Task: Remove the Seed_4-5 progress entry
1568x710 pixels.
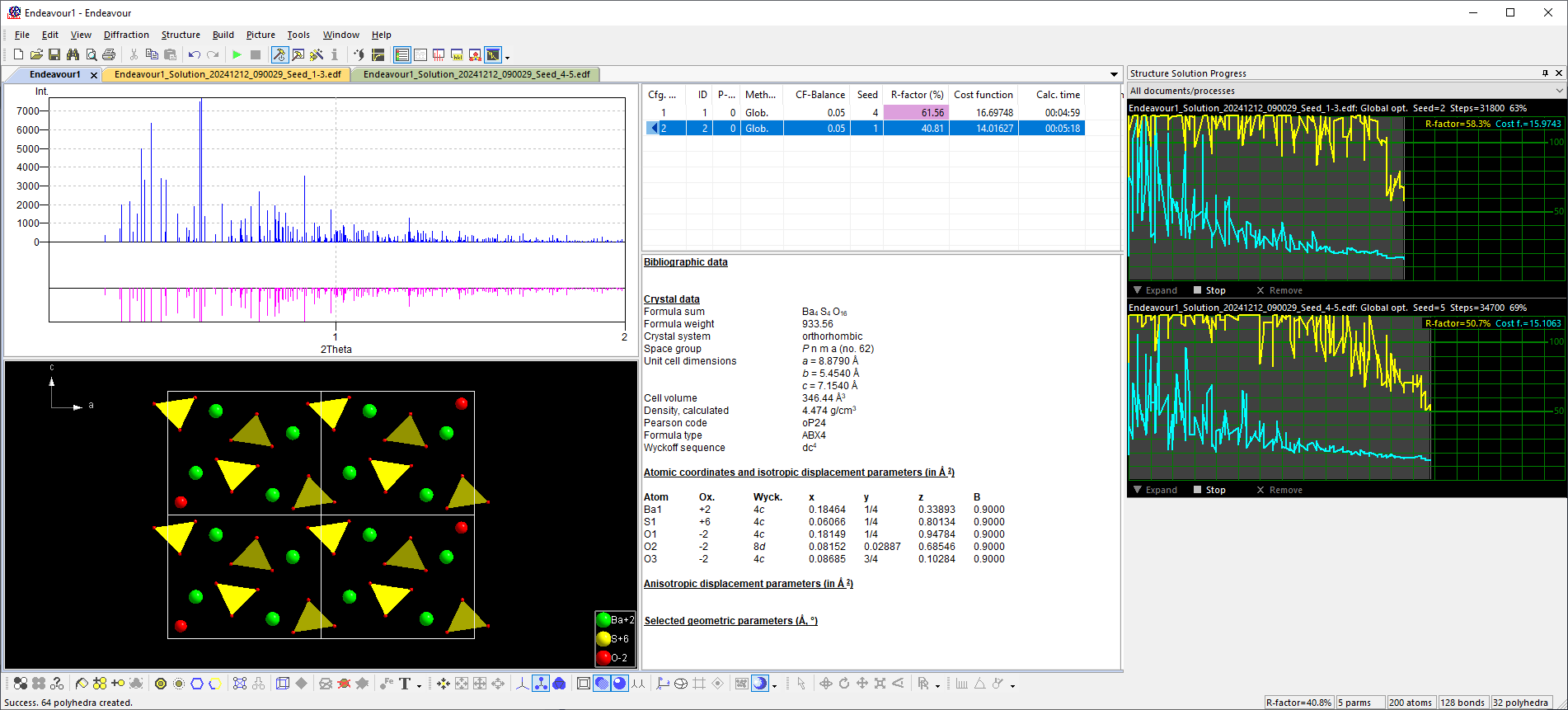Action: 1279,490
